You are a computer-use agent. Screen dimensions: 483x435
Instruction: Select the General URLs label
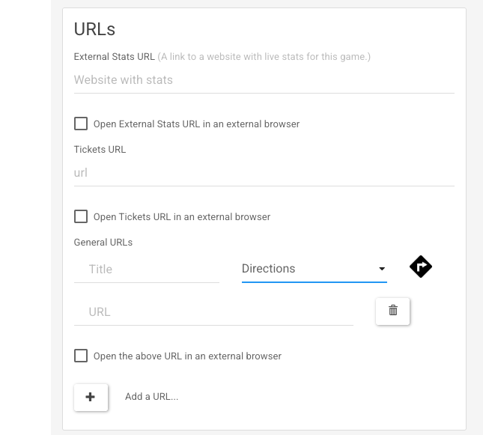coord(103,242)
